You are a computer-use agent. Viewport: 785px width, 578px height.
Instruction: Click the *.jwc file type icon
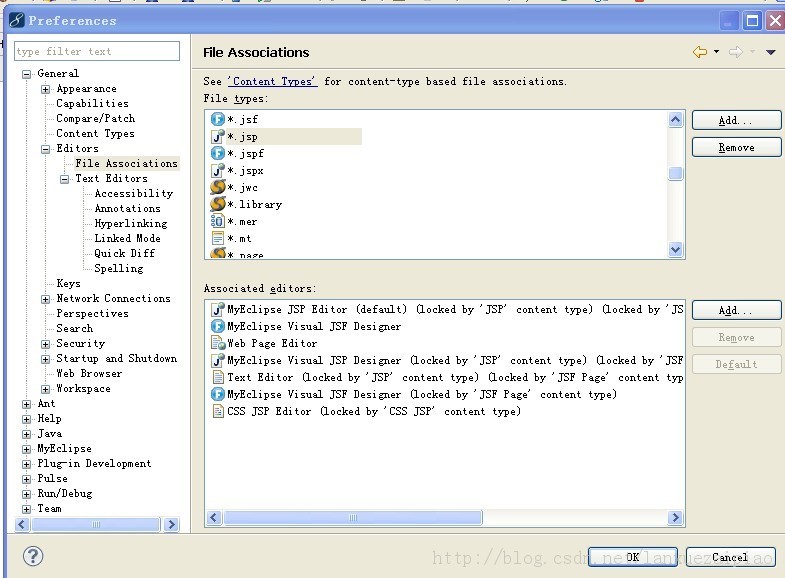point(218,187)
